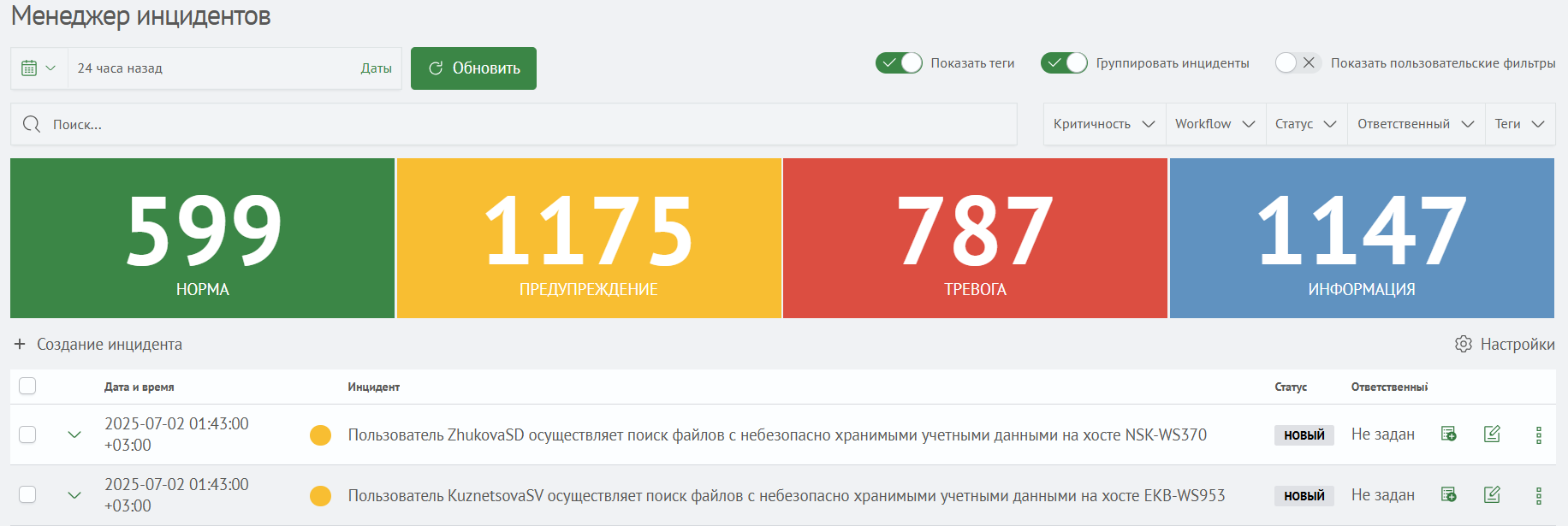This screenshot has height=526, width=1568.
Task: Tick the select-all checkbox in table header
Action: pyautogui.click(x=27, y=386)
